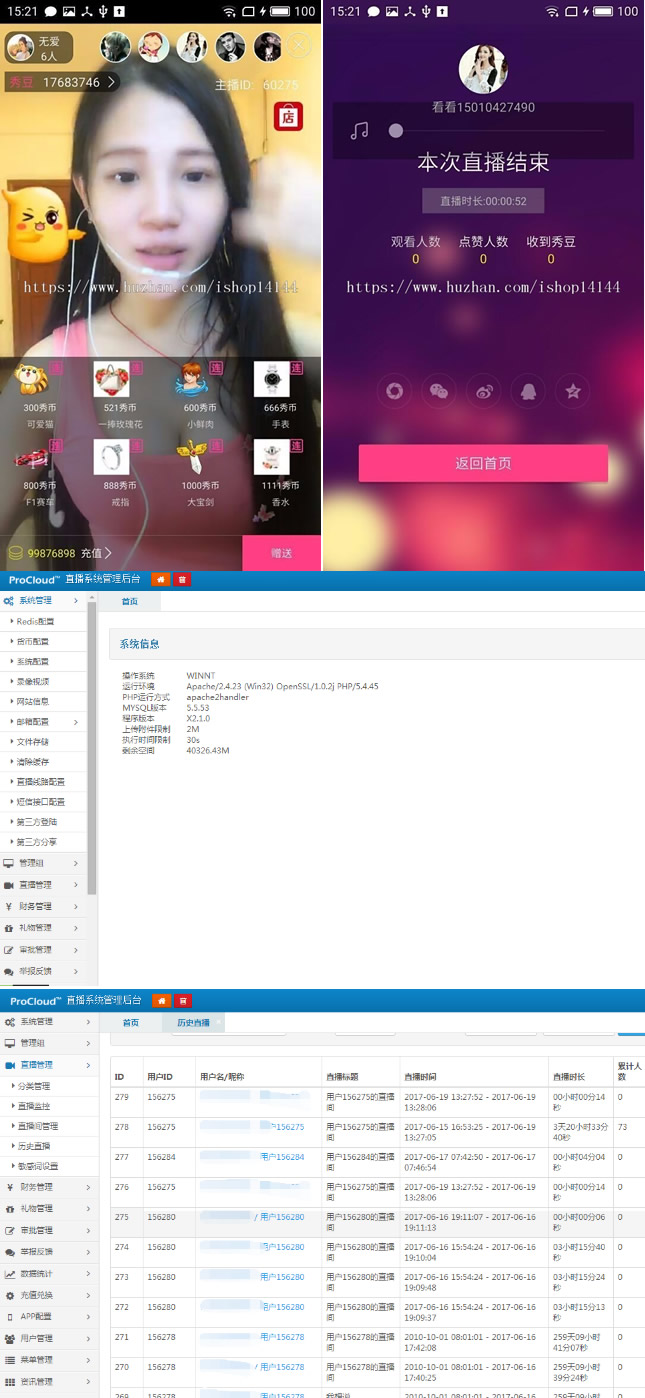Share via the QQ penguin icon
This screenshot has width=645, height=1398.
[528, 391]
